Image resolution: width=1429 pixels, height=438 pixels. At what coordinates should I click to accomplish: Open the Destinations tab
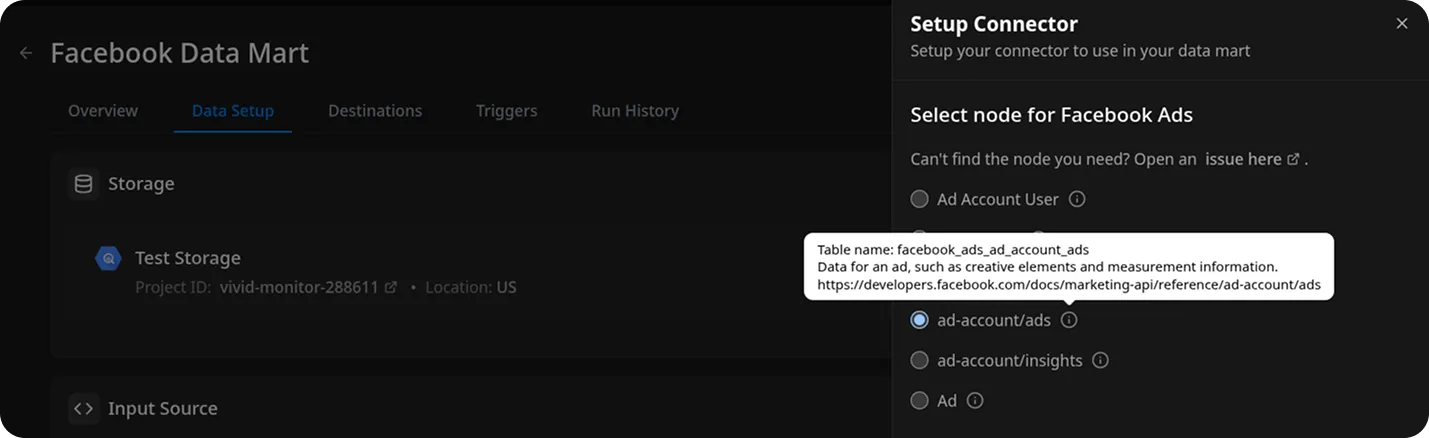[375, 111]
